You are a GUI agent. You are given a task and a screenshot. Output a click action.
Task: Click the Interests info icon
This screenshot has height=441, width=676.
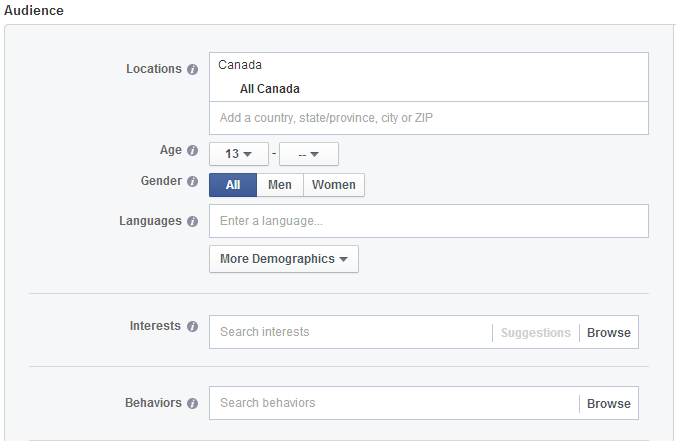point(192,326)
